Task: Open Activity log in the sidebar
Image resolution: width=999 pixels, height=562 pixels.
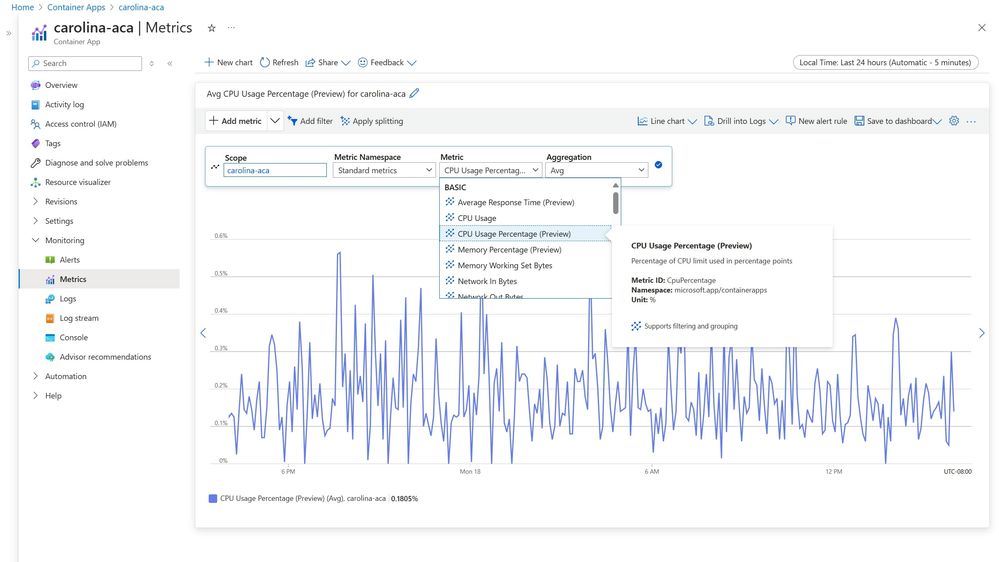Action: click(64, 104)
